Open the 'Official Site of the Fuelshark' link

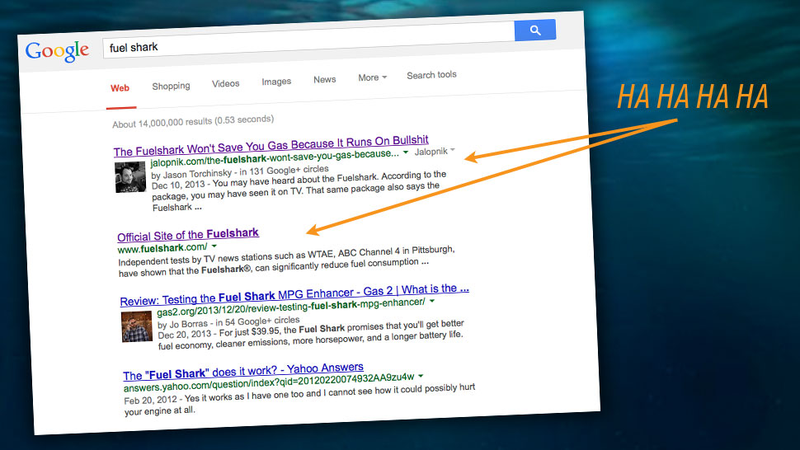point(188,235)
